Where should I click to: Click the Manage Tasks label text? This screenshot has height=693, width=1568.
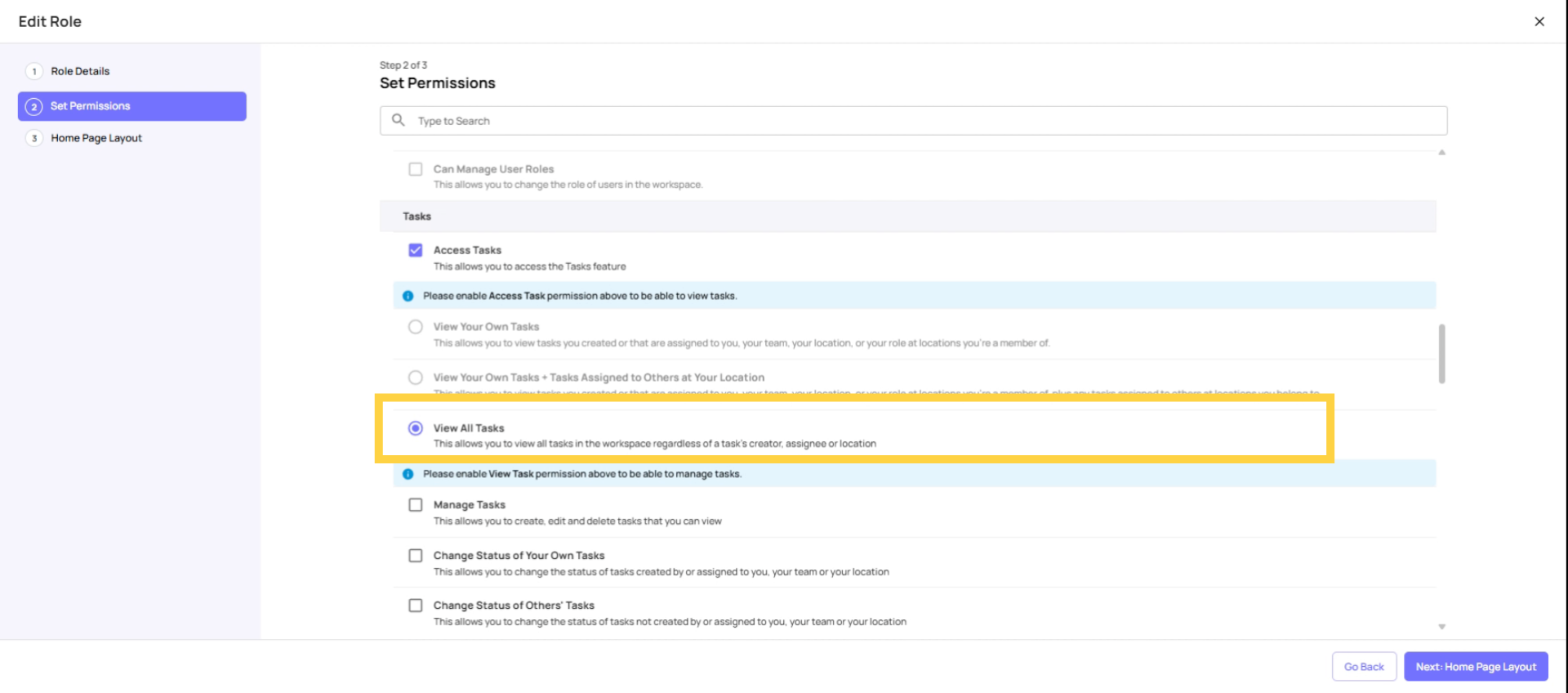pos(470,505)
